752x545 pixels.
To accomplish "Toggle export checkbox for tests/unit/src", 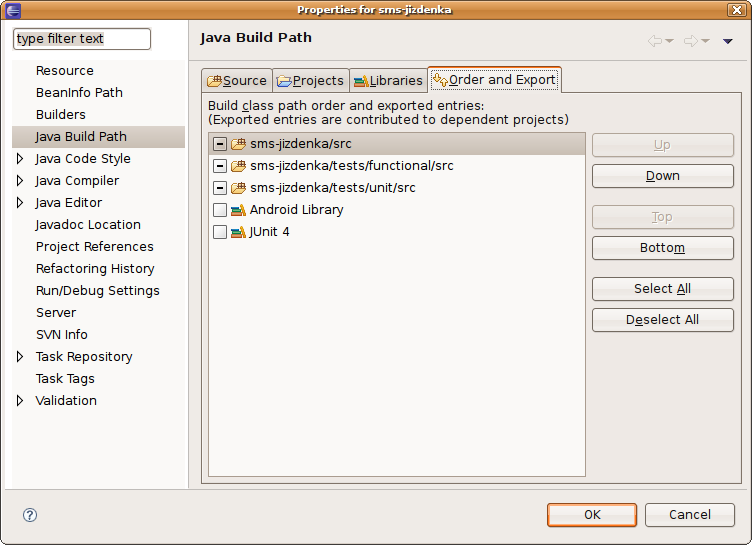I will click(220, 188).
